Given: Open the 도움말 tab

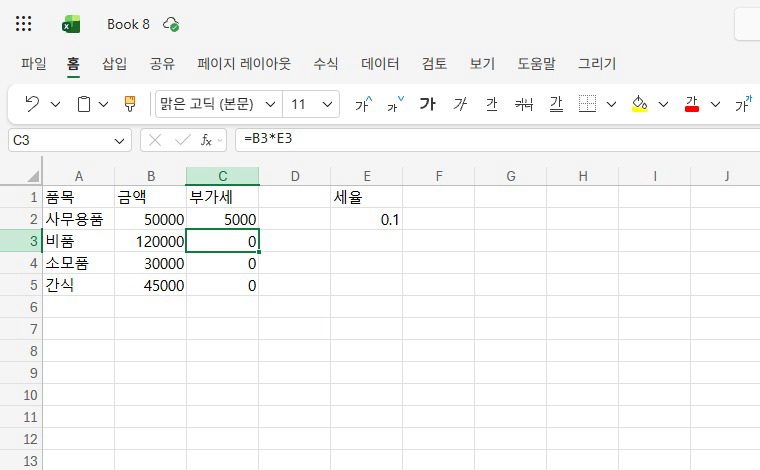Looking at the screenshot, I should pyautogui.click(x=536, y=63).
